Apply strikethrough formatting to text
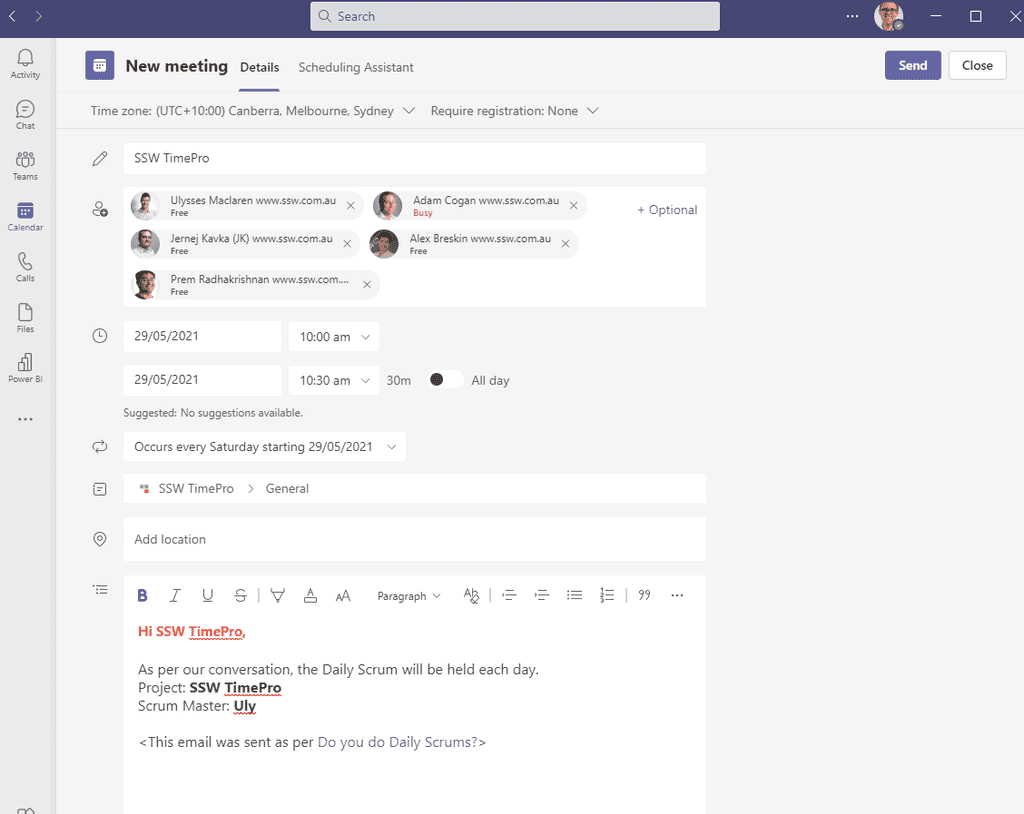 tap(240, 595)
